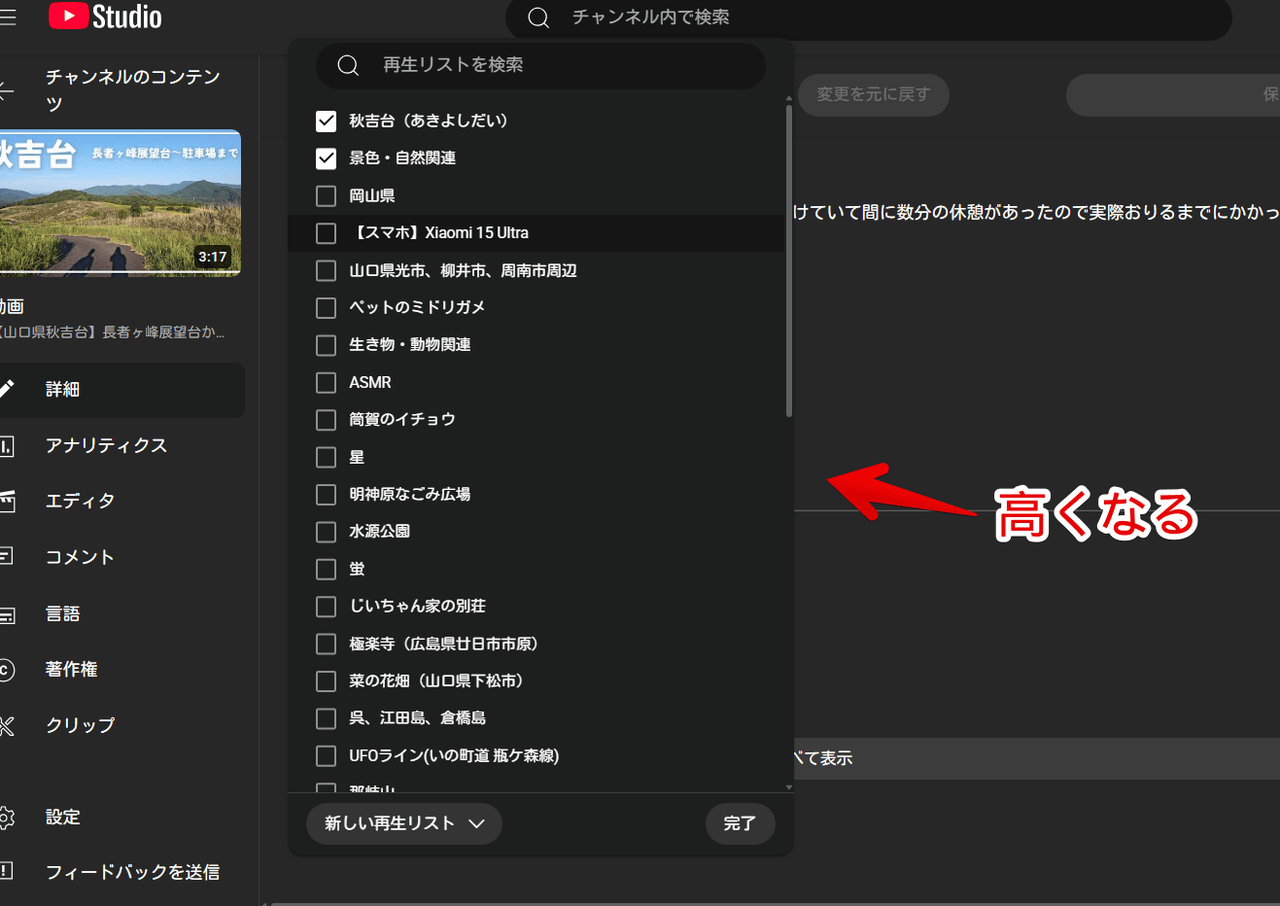1280x906 pixels.
Task: Click the Editor clapperboard icon
Action: click(x=6, y=501)
